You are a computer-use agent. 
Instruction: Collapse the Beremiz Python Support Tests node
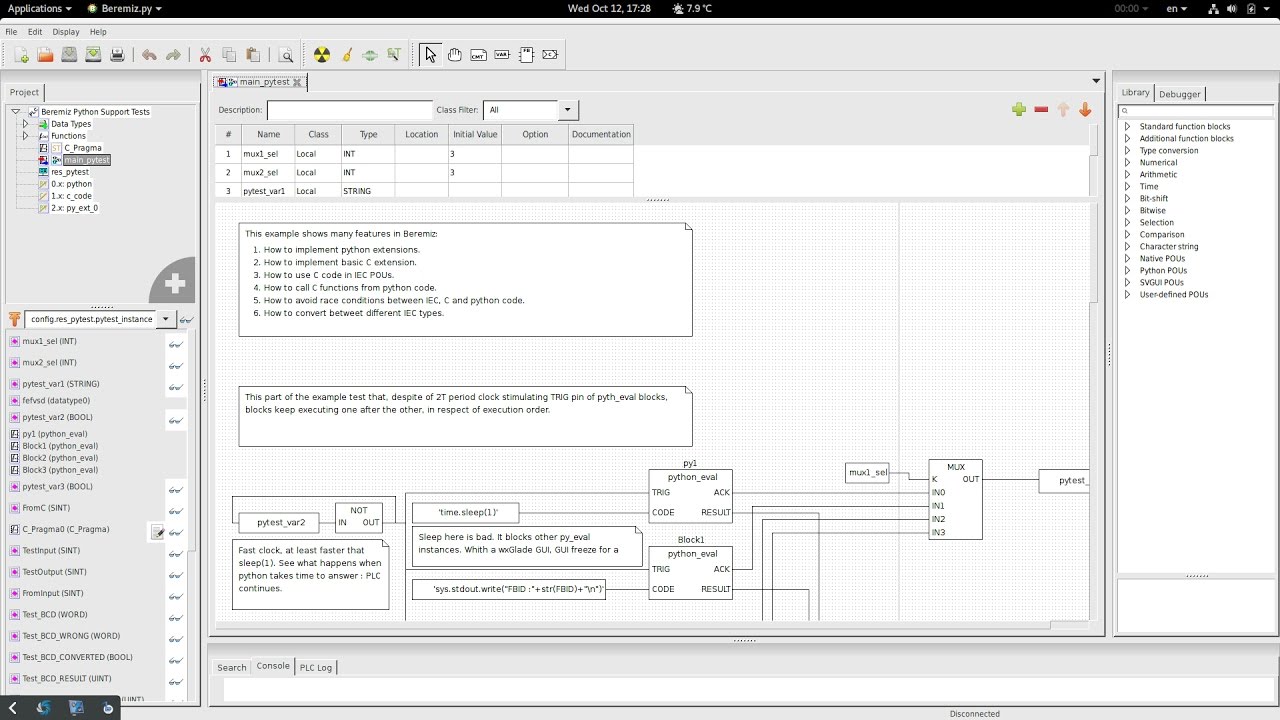pyautogui.click(x=16, y=112)
